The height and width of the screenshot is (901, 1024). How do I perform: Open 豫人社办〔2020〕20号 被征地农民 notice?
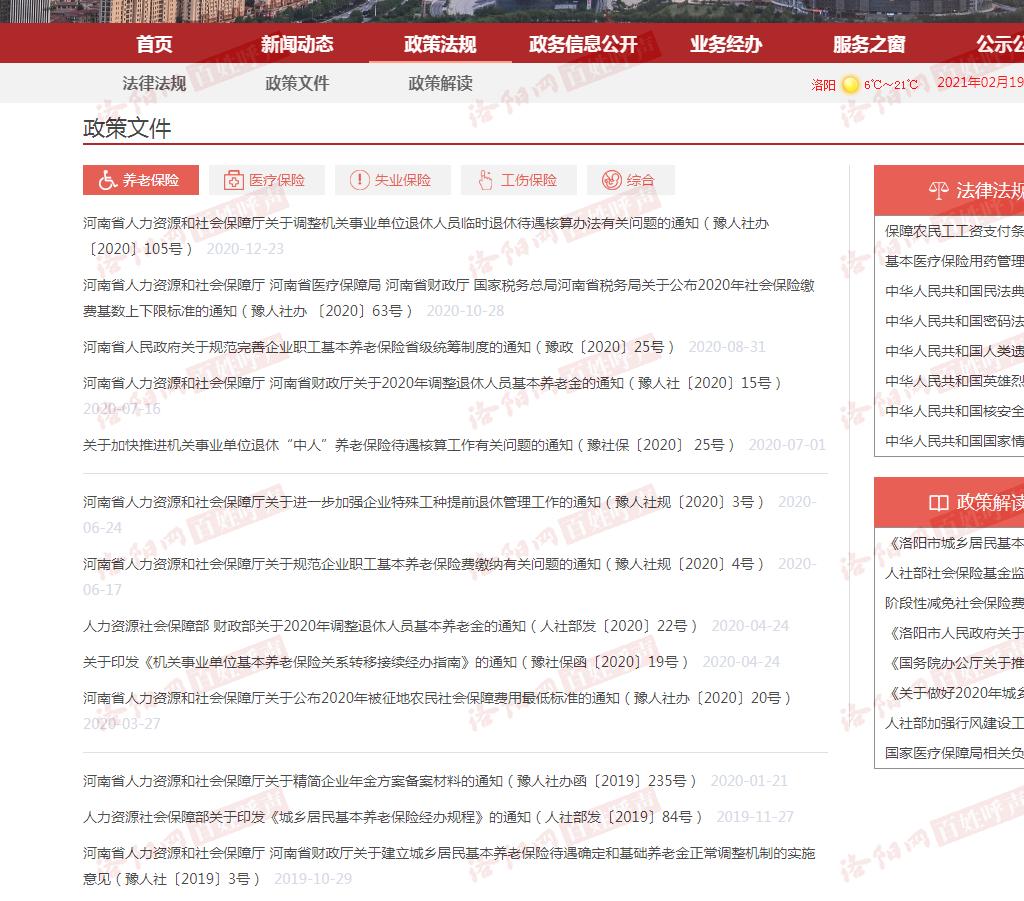pyautogui.click(x=437, y=697)
